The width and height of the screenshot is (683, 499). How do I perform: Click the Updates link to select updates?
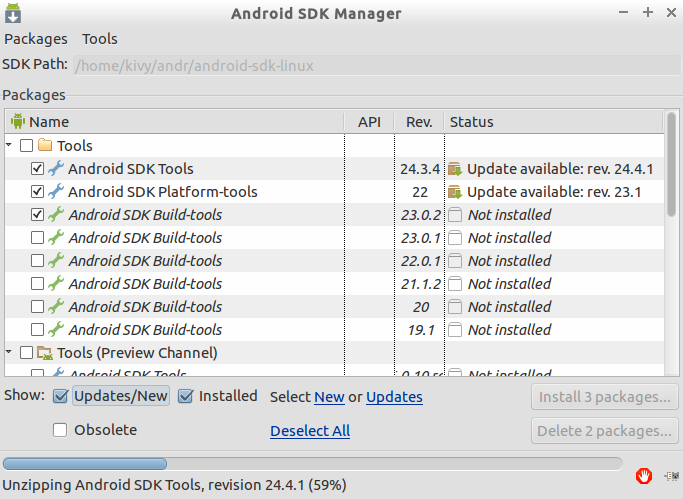pos(394,397)
